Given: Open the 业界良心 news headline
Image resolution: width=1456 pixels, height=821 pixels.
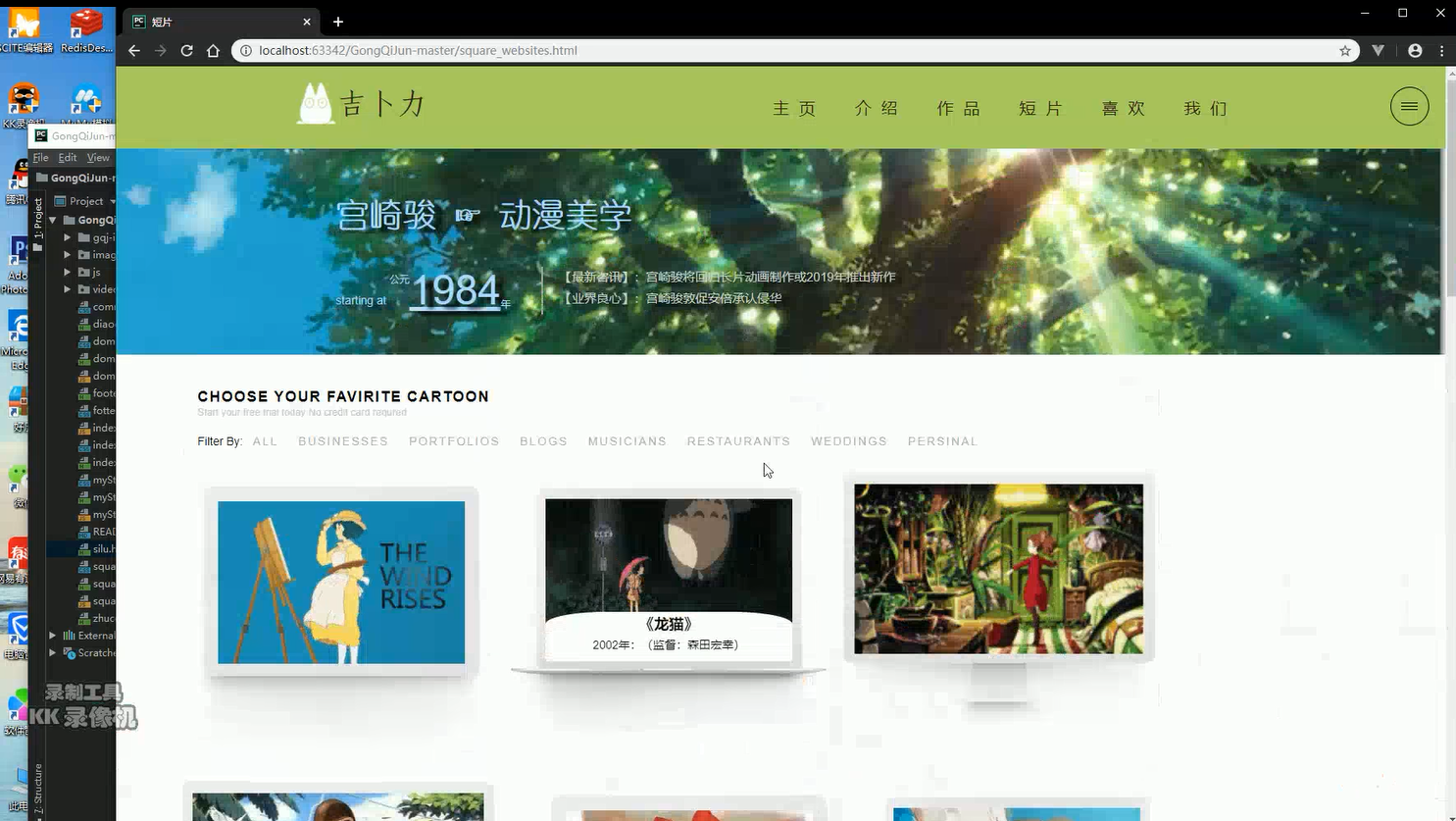Looking at the screenshot, I should [x=672, y=298].
